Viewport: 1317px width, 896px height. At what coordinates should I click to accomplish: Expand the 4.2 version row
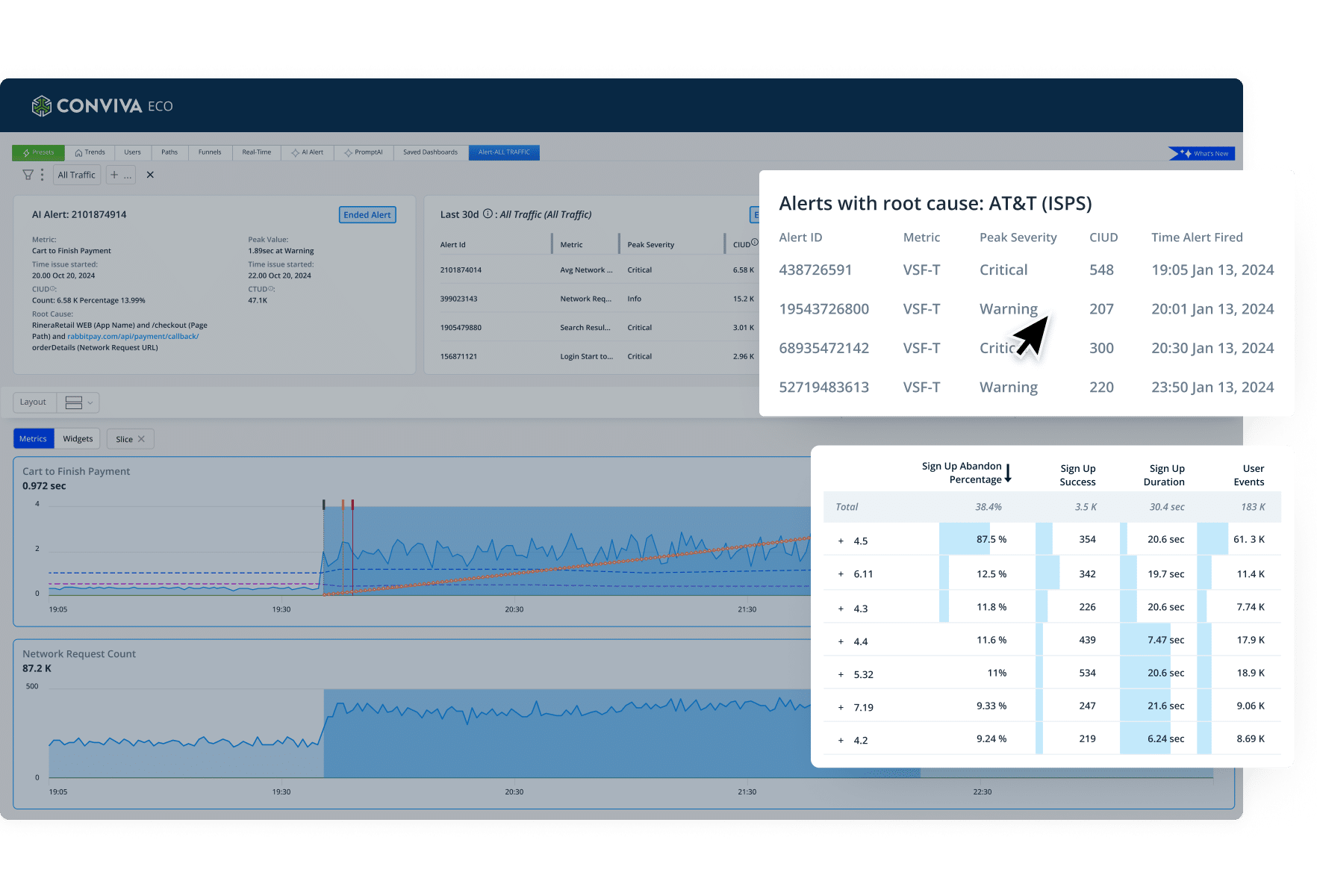pyautogui.click(x=841, y=740)
